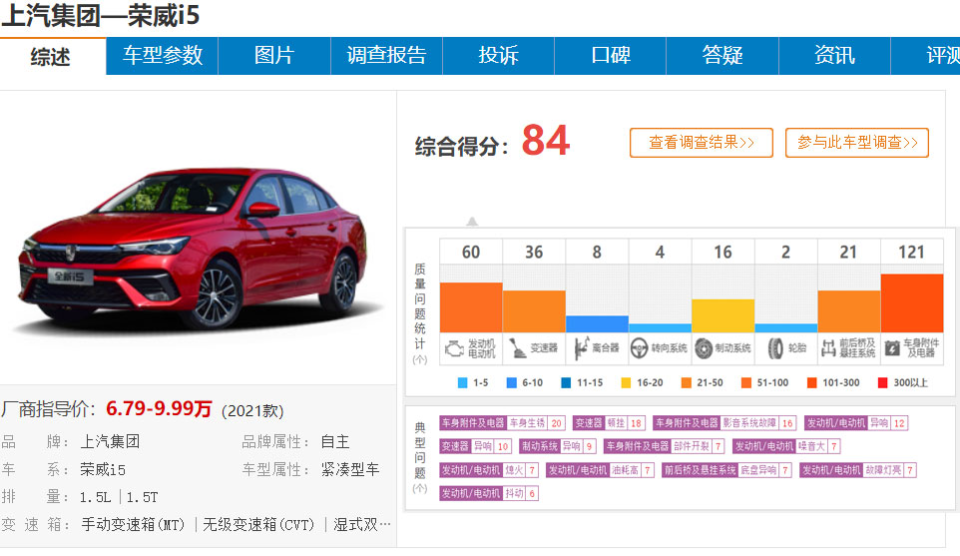Click the 300以上 red legend swatch
The image size is (960, 556).
(x=882, y=383)
